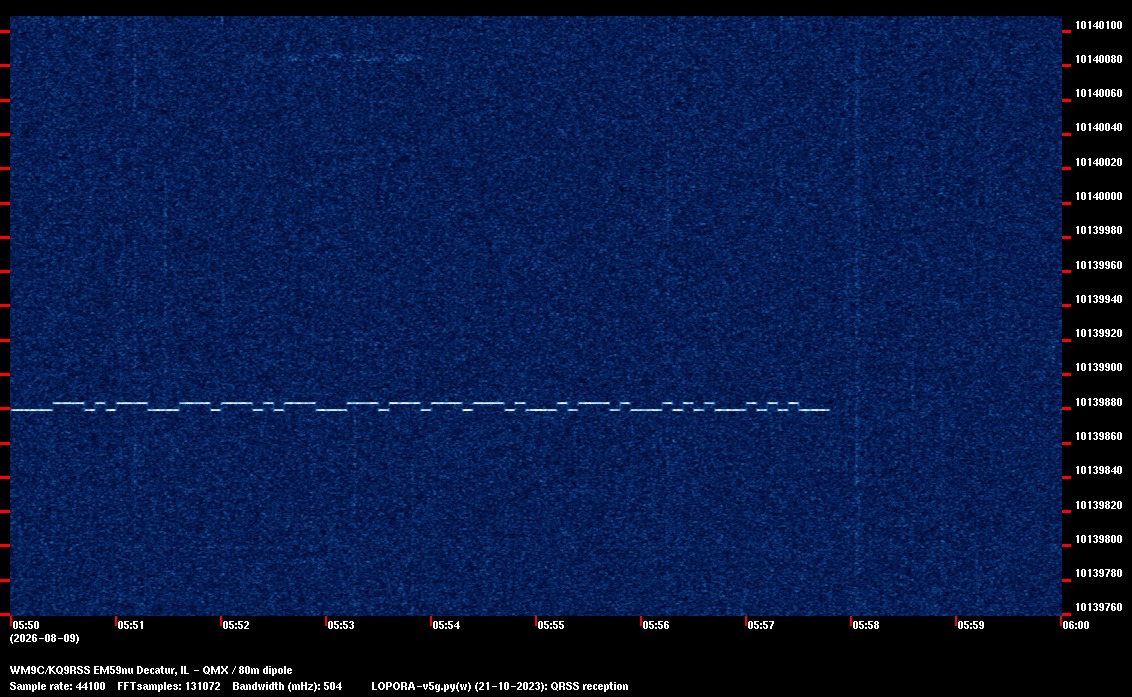The width and height of the screenshot is (1132, 697).
Task: Click the 10139880 frequency label
Action: (x=1099, y=402)
